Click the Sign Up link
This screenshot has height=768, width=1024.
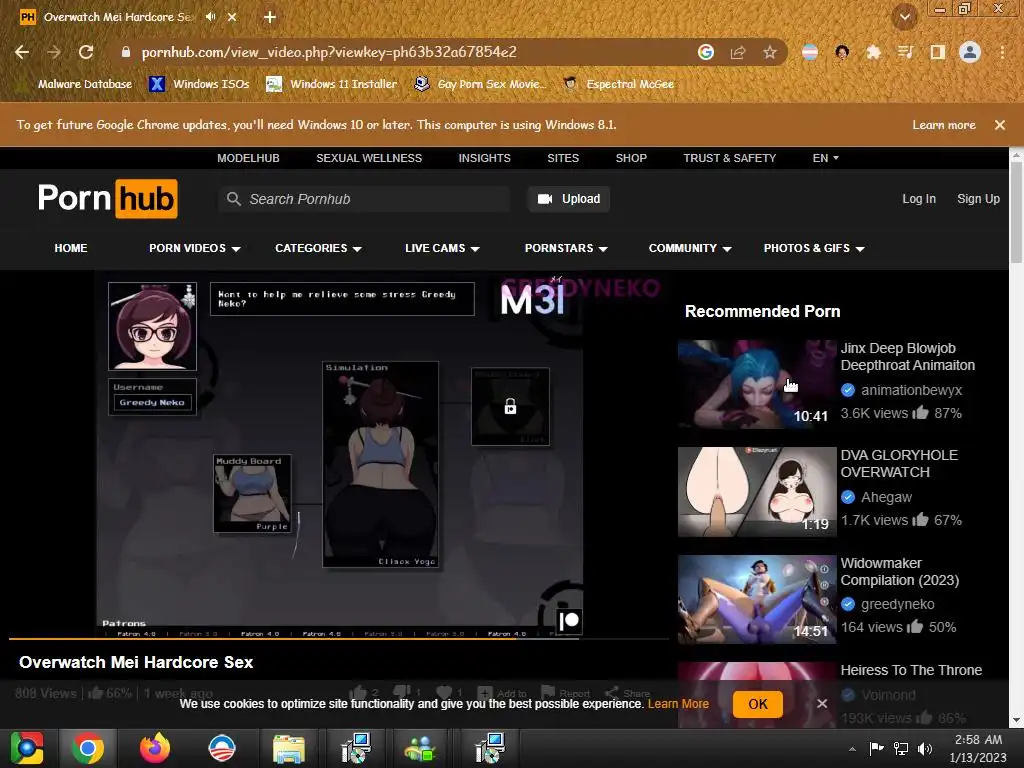click(x=978, y=199)
